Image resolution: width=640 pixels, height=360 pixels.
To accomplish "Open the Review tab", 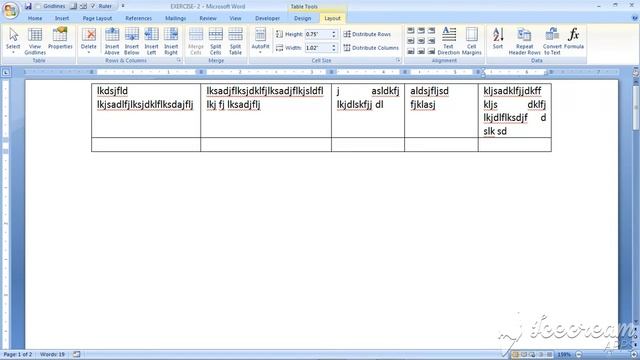I will click(208, 18).
